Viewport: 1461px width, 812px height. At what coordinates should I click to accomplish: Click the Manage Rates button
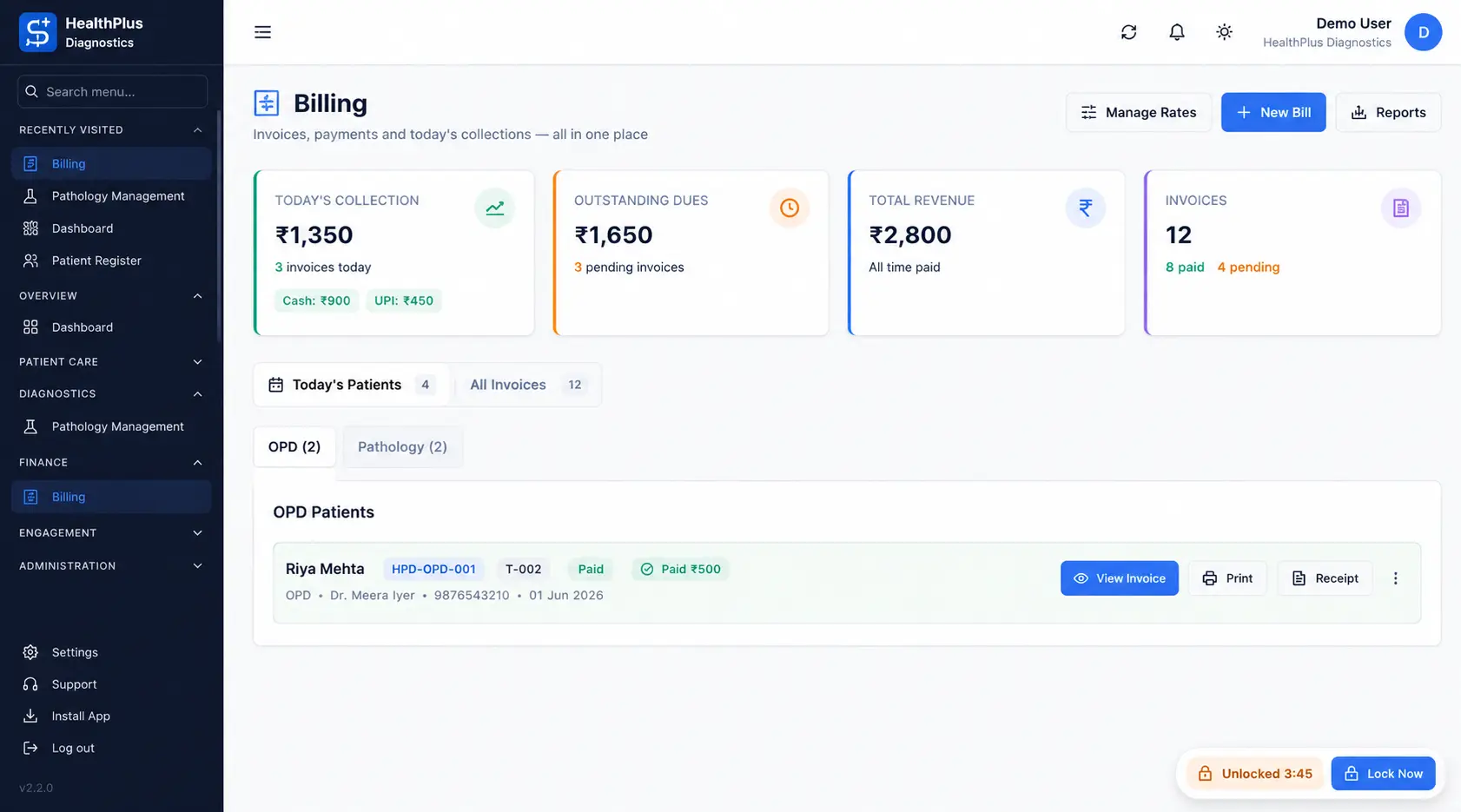coord(1138,113)
